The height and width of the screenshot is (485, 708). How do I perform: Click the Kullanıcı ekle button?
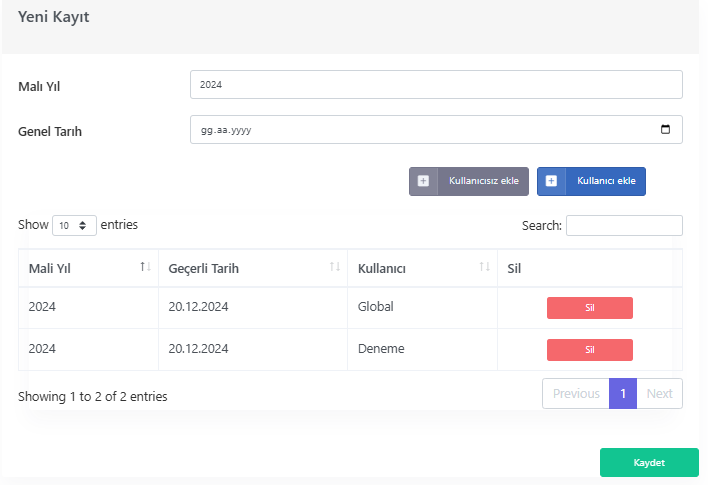tap(591, 181)
